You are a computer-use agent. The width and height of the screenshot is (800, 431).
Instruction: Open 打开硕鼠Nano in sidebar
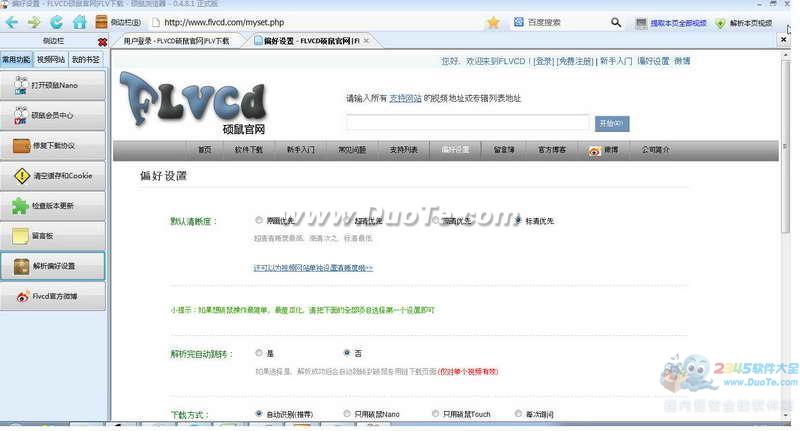pyautogui.click(x=53, y=85)
